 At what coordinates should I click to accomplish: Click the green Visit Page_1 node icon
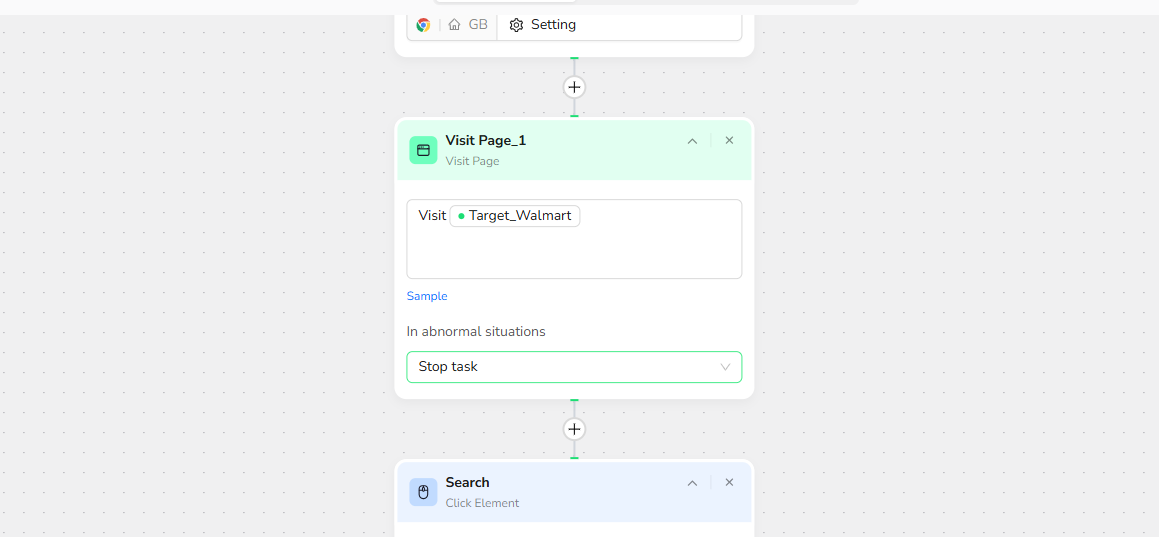click(x=423, y=150)
